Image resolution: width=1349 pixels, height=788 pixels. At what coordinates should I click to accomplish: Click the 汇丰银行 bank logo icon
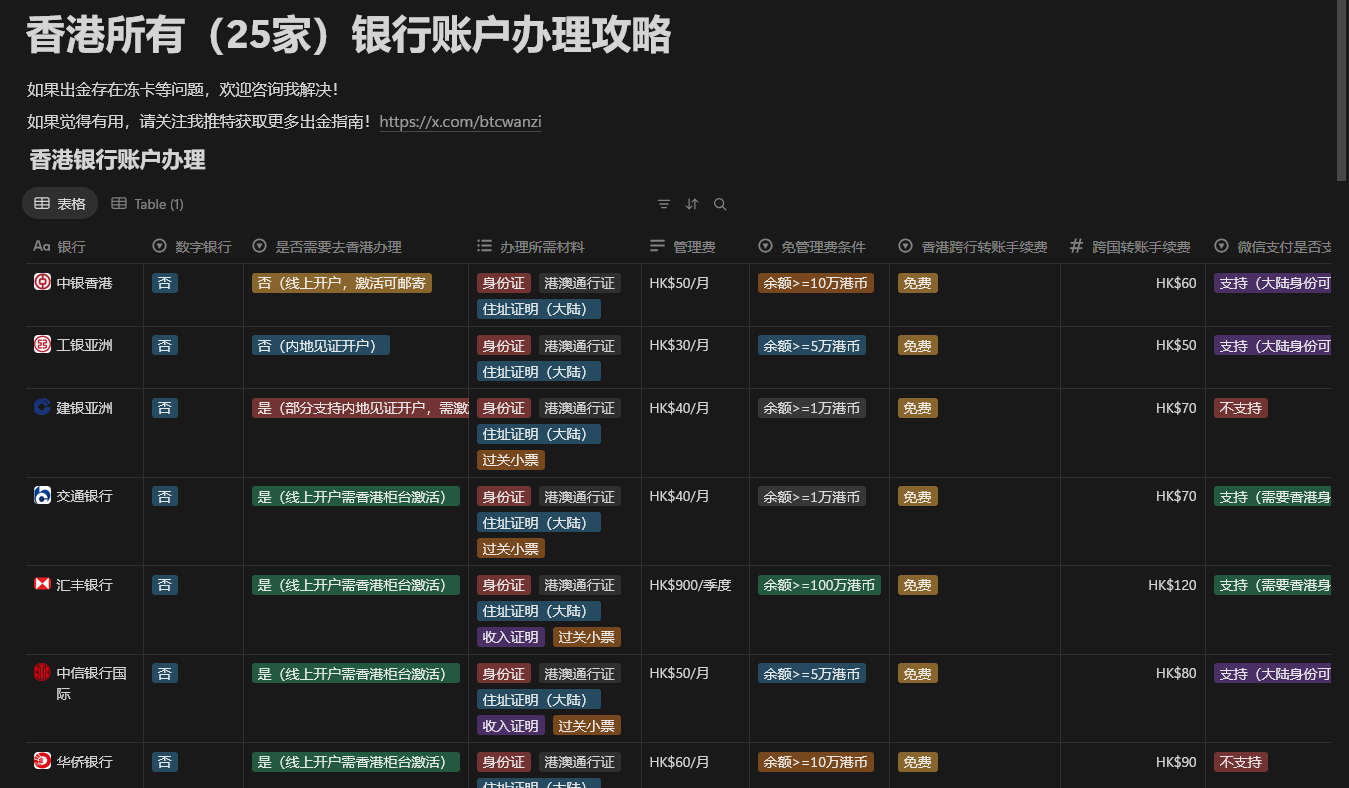pos(42,584)
